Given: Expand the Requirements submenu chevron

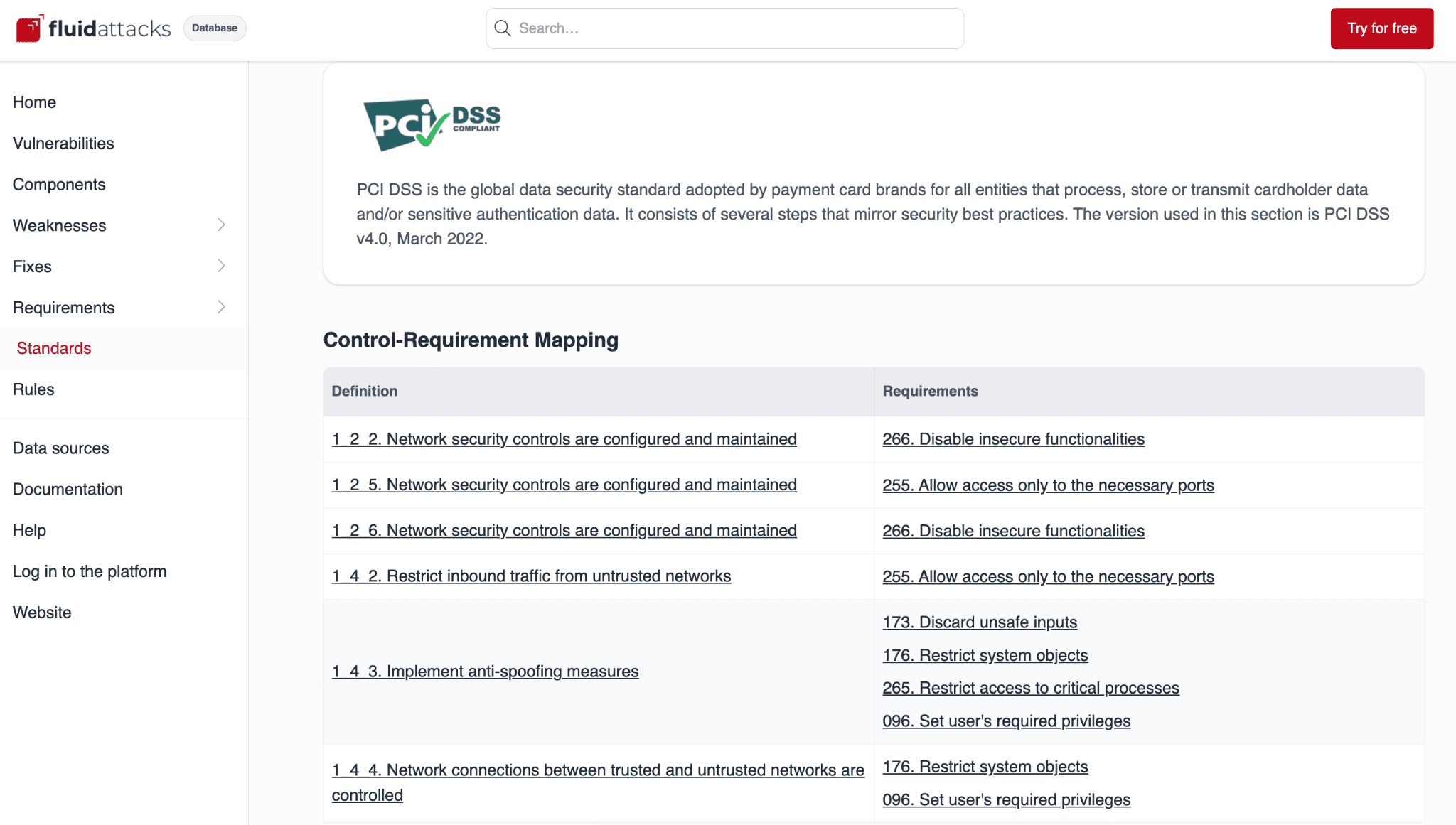Looking at the screenshot, I should [x=221, y=308].
